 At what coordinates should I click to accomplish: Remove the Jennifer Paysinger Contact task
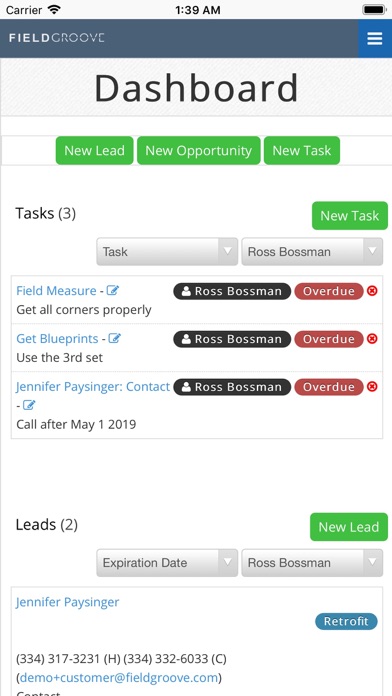coord(372,387)
